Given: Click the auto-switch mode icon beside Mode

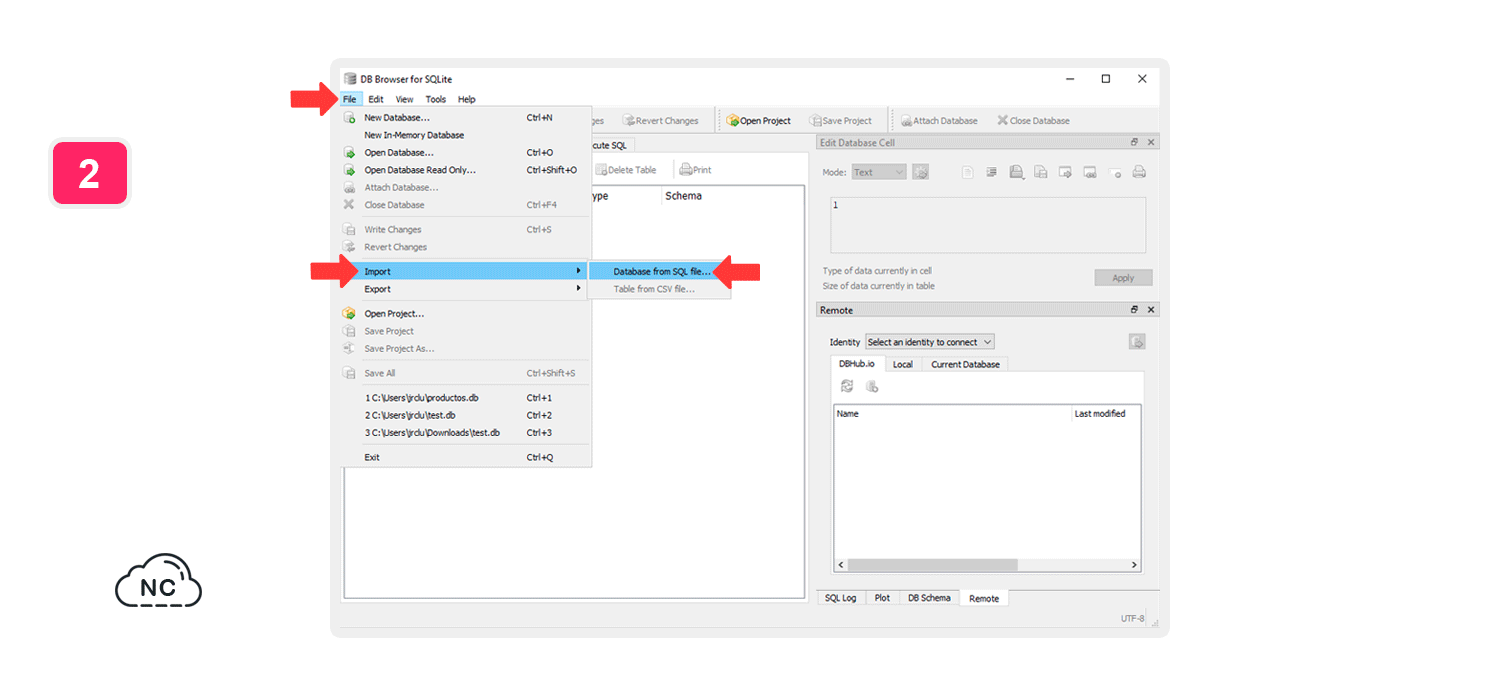Looking at the screenshot, I should pyautogui.click(x=921, y=172).
